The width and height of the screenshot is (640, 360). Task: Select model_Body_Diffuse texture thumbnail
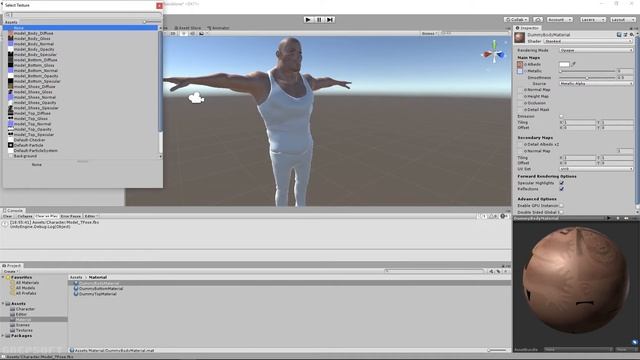tap(11, 33)
